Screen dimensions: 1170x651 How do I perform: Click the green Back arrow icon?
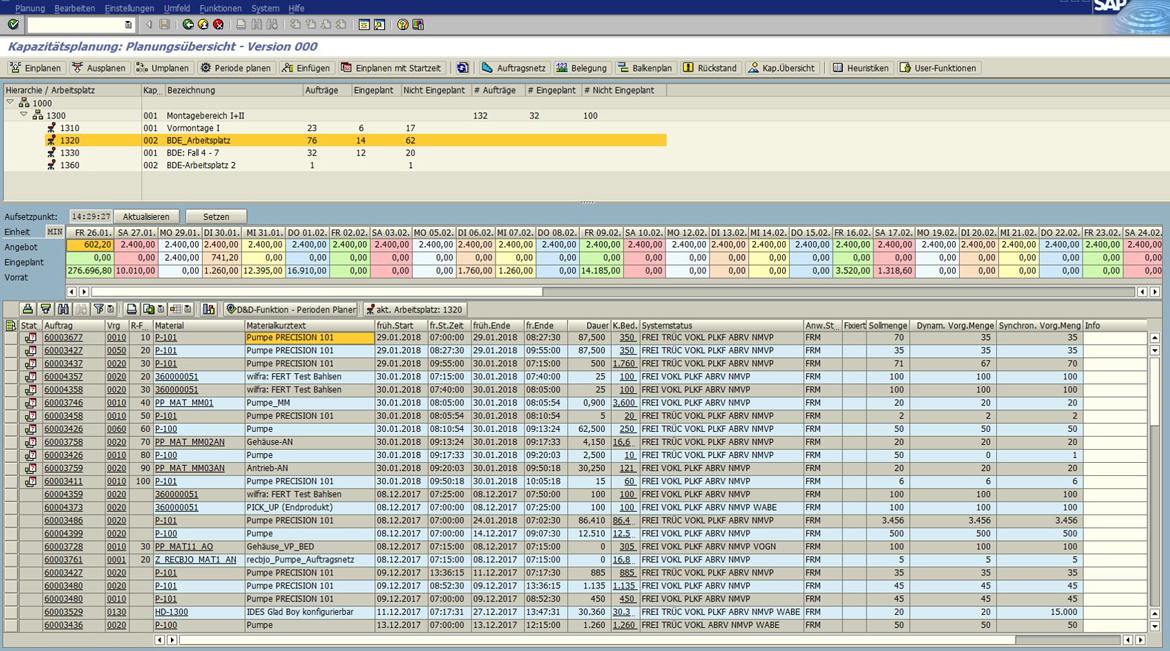pyautogui.click(x=188, y=25)
